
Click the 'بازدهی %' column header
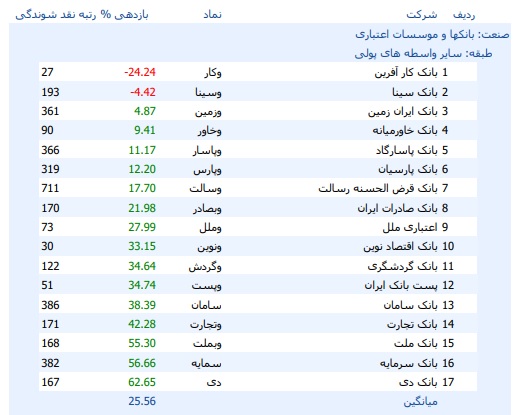(125, 15)
